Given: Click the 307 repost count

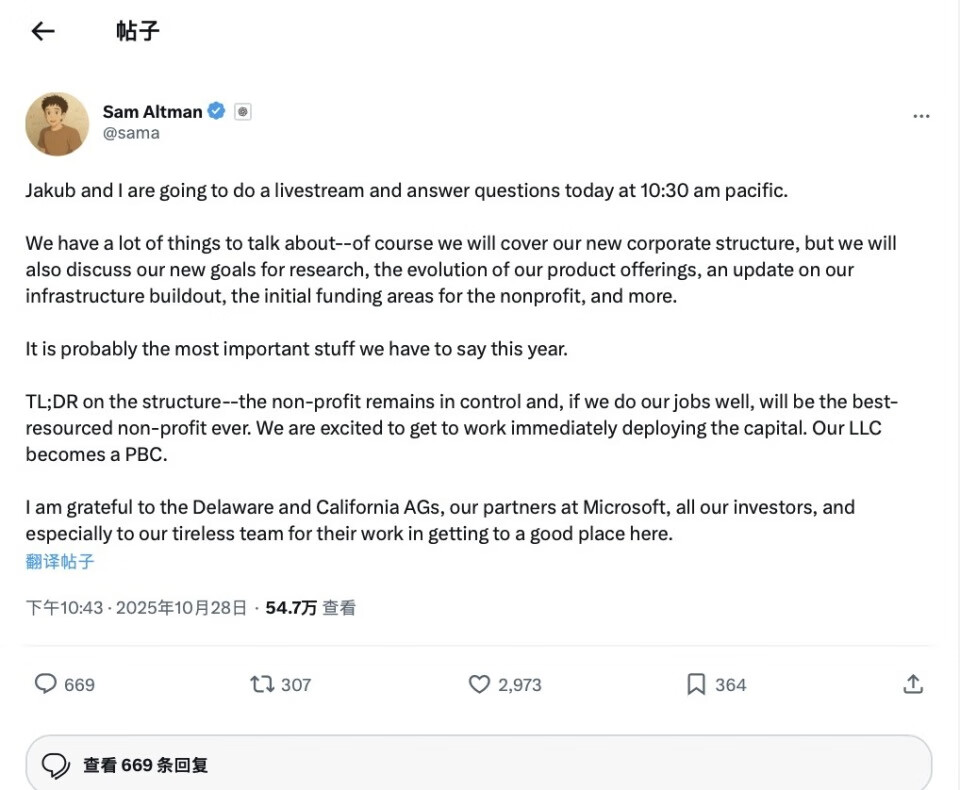Looking at the screenshot, I should (x=296, y=685).
